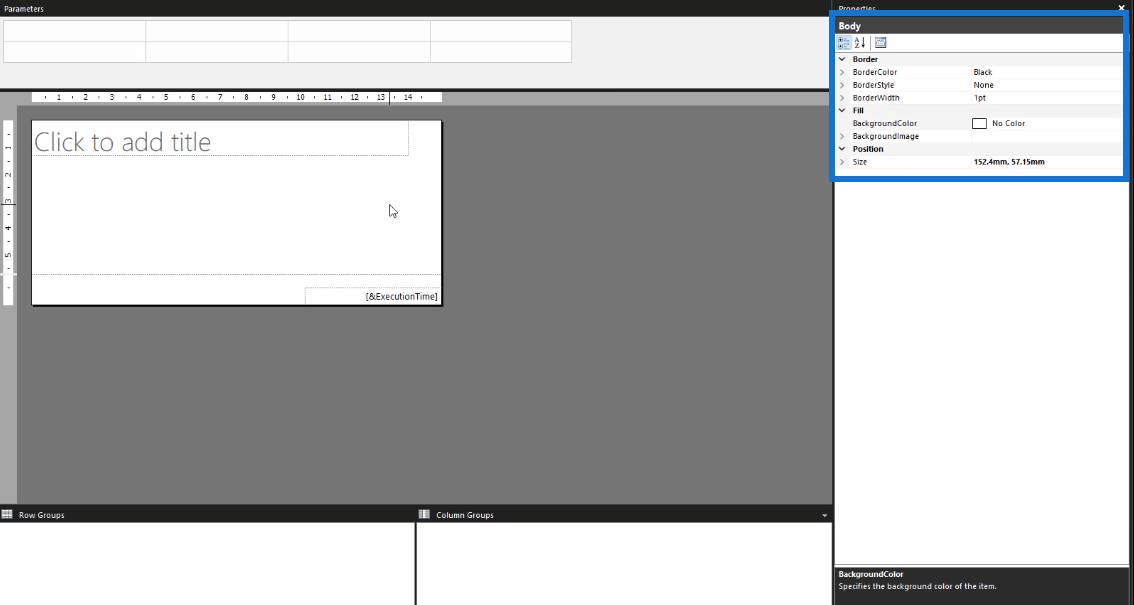This screenshot has height=605, width=1134.
Task: Collapse the Fill category
Action: tap(842, 111)
